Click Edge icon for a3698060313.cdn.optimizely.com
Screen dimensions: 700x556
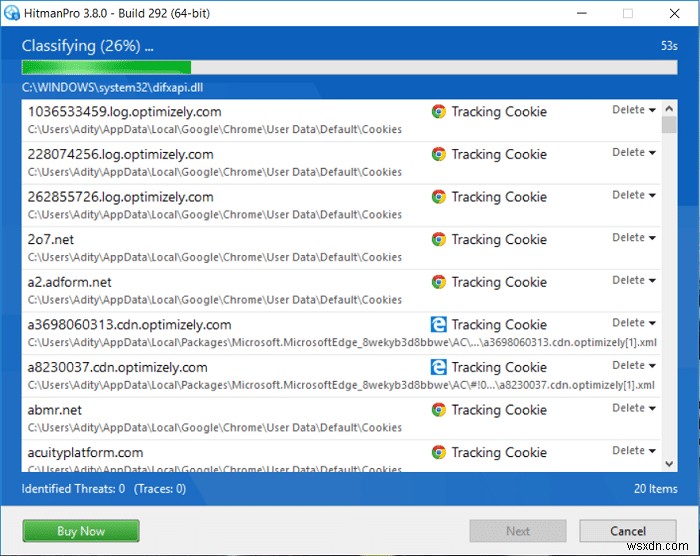click(438, 324)
